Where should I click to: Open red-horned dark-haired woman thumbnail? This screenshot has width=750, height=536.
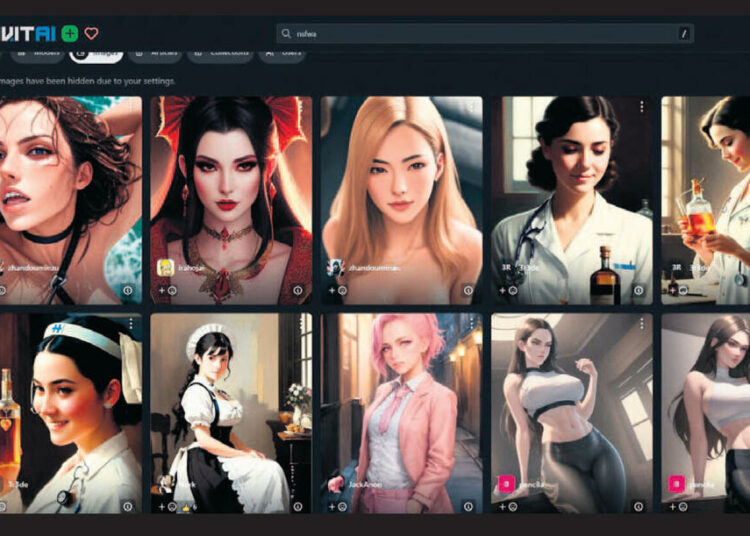[231, 200]
